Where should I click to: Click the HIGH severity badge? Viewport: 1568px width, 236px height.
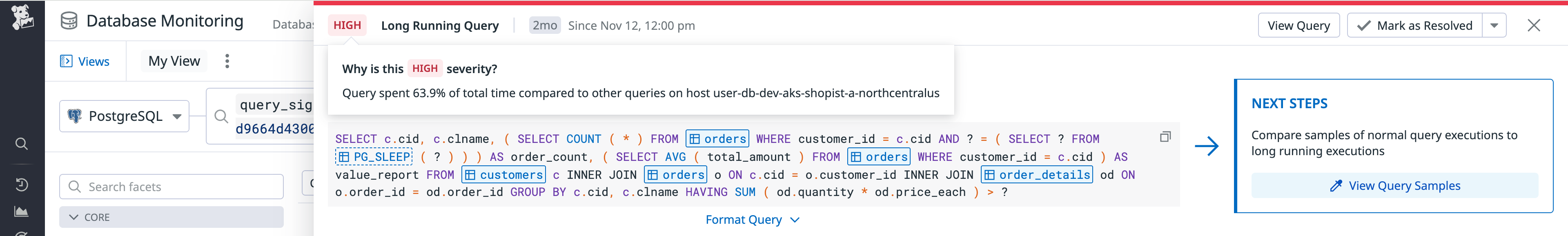347,26
